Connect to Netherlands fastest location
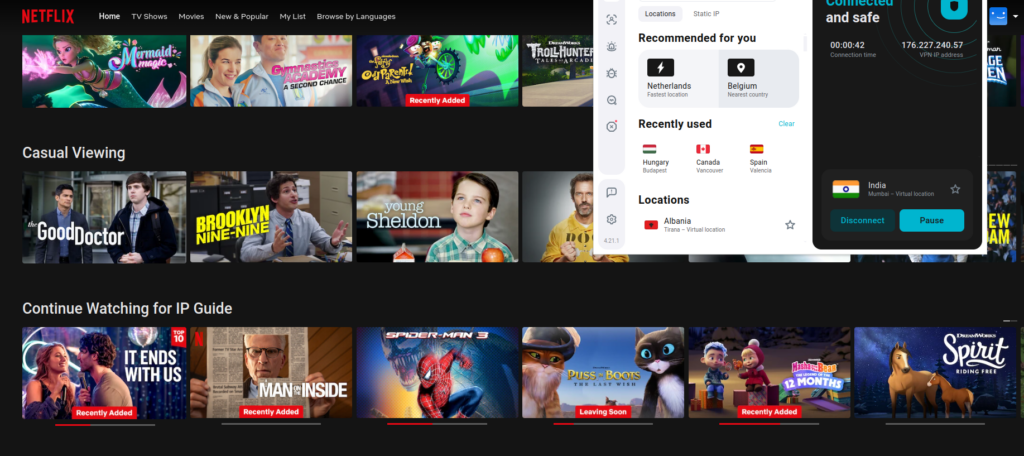Viewport: 1024px width, 456px height. [x=678, y=78]
